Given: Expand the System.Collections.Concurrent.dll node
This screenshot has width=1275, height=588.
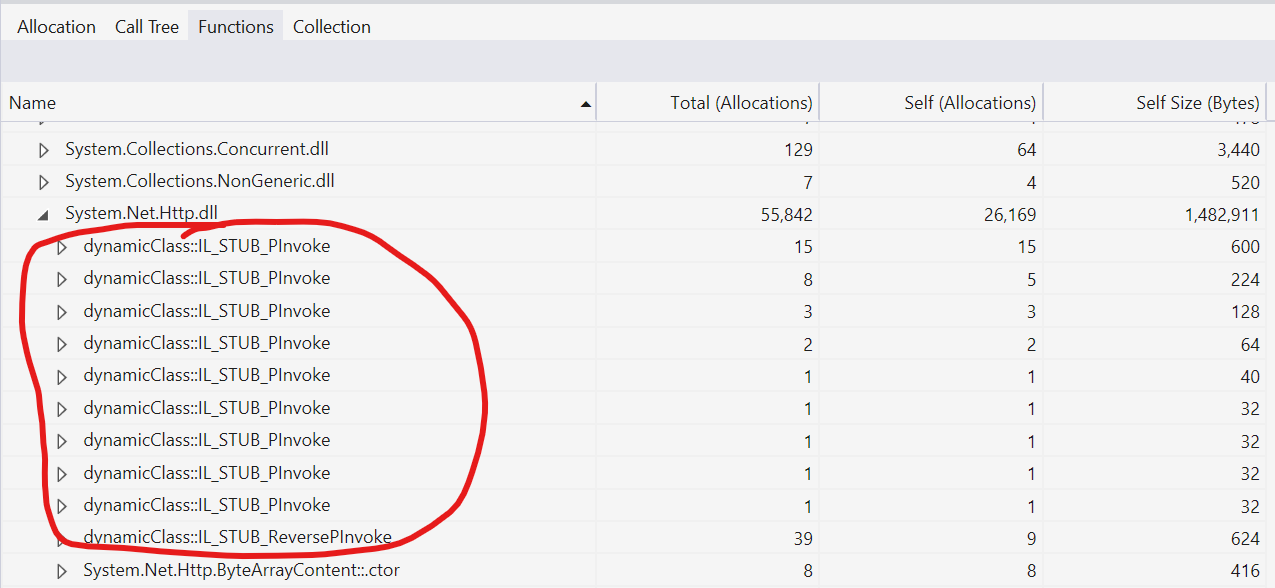Looking at the screenshot, I should [x=43, y=150].
